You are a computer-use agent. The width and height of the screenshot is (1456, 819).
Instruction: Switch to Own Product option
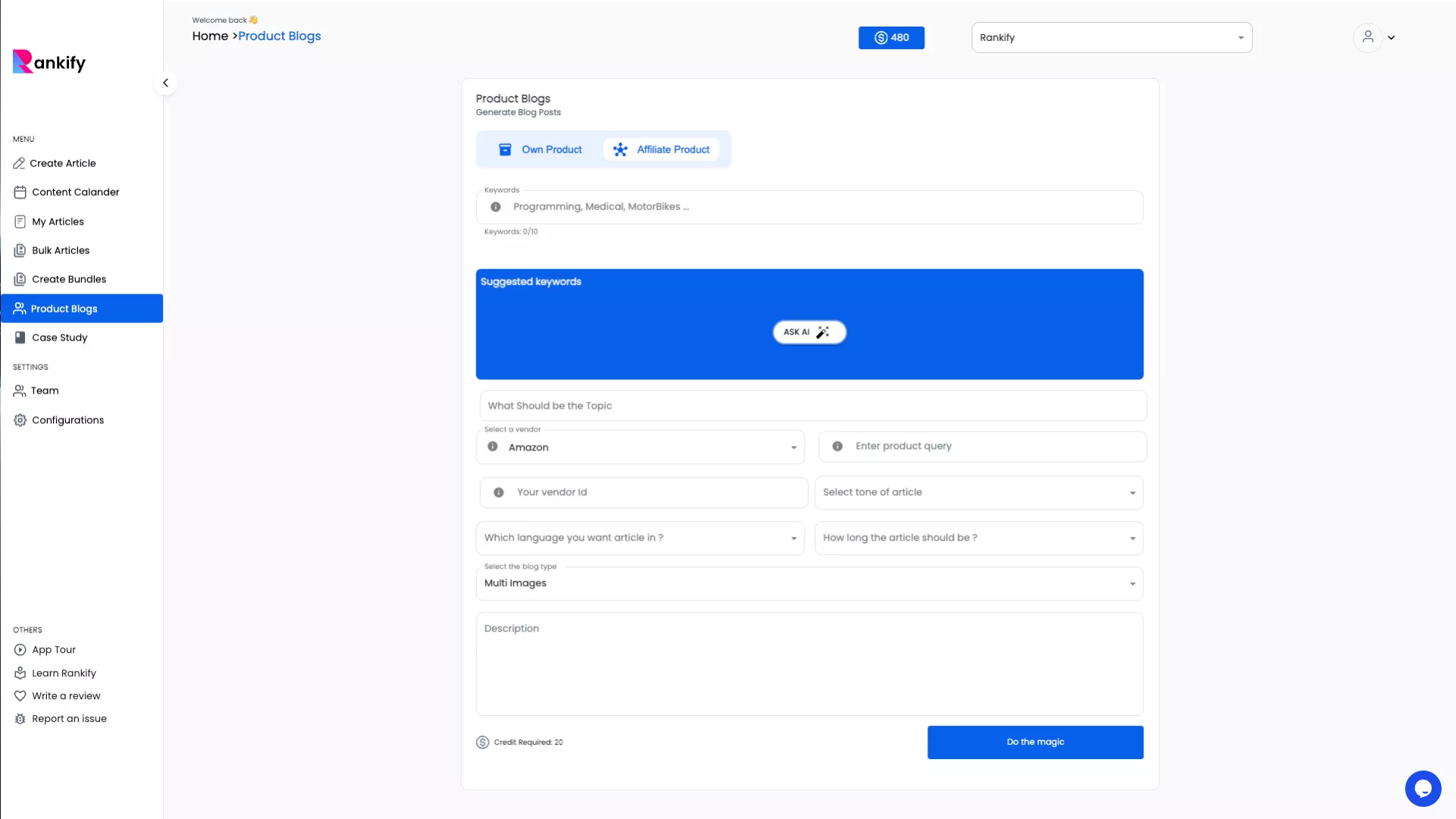coord(541,149)
